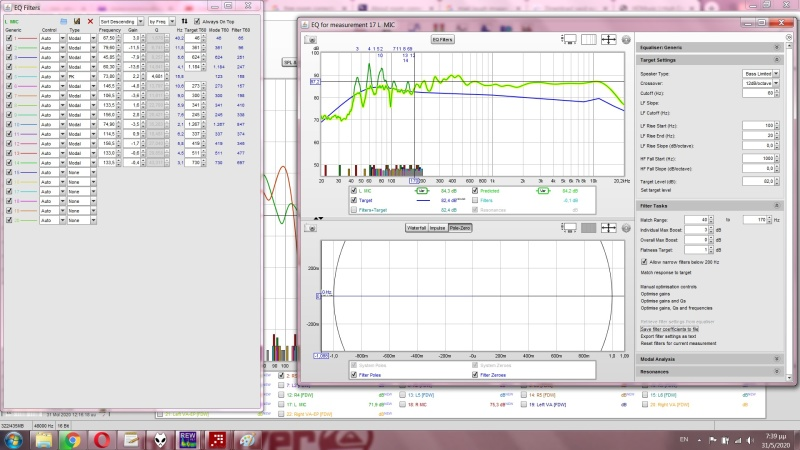Screen dimensions: 800x450
Task: Toggle Predicted trace checkbox
Action: click(475, 191)
